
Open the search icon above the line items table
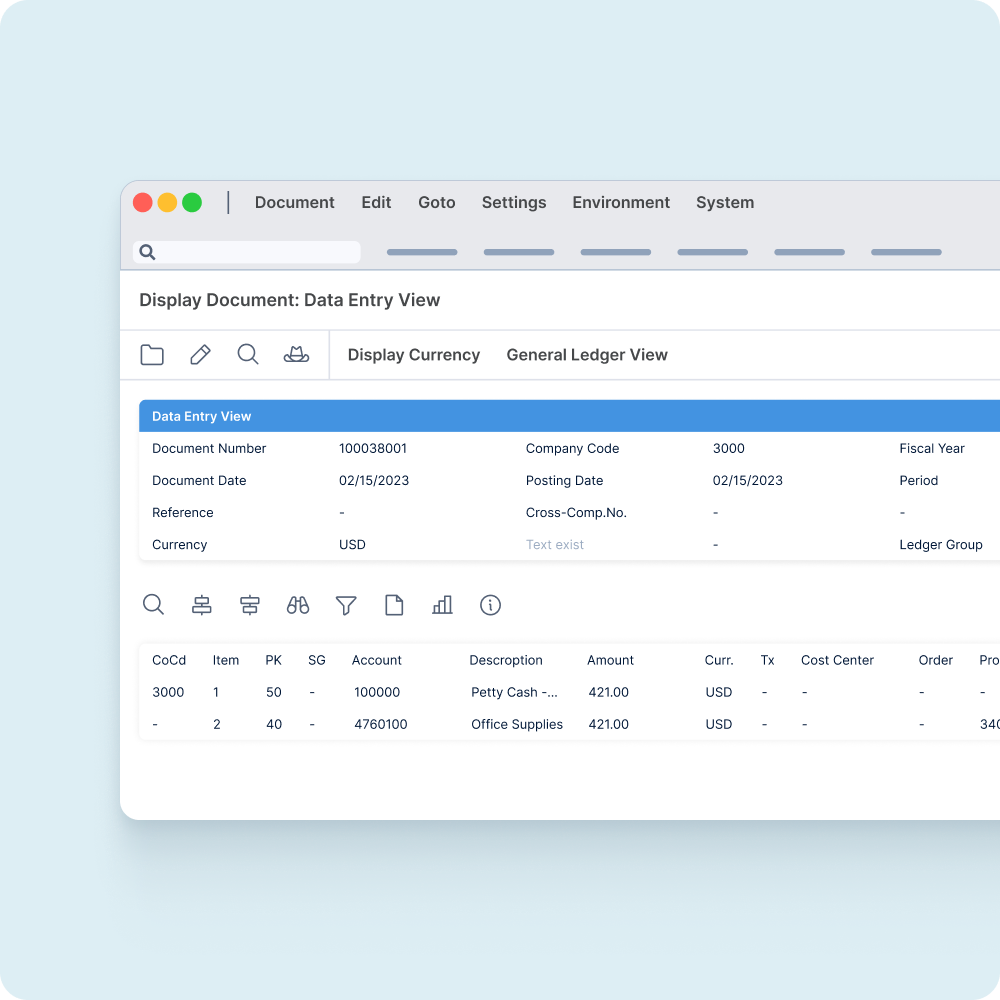[x=154, y=604]
